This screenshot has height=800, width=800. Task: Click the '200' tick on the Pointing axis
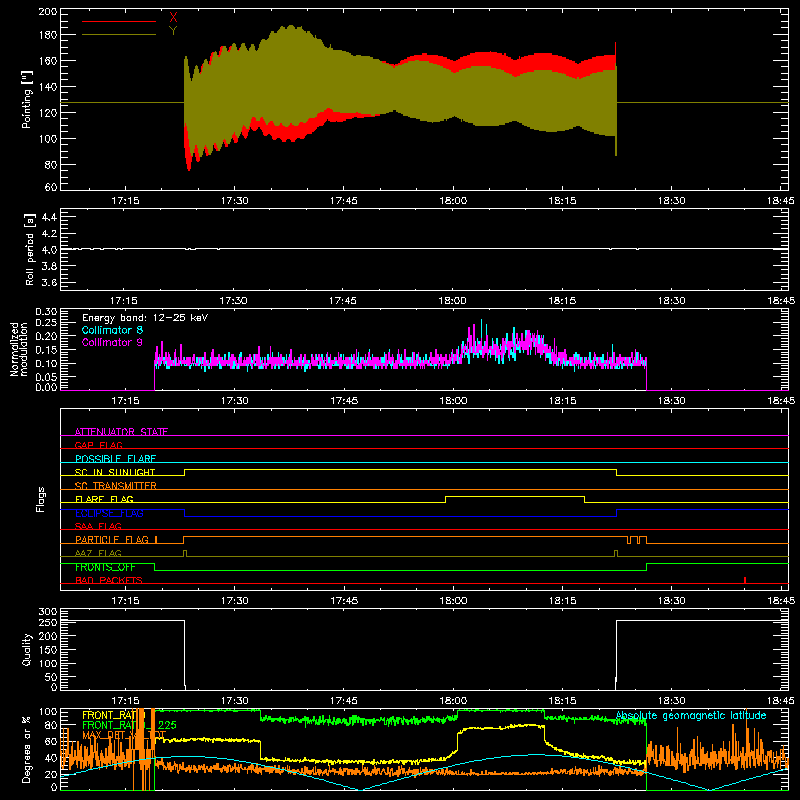click(x=47, y=12)
